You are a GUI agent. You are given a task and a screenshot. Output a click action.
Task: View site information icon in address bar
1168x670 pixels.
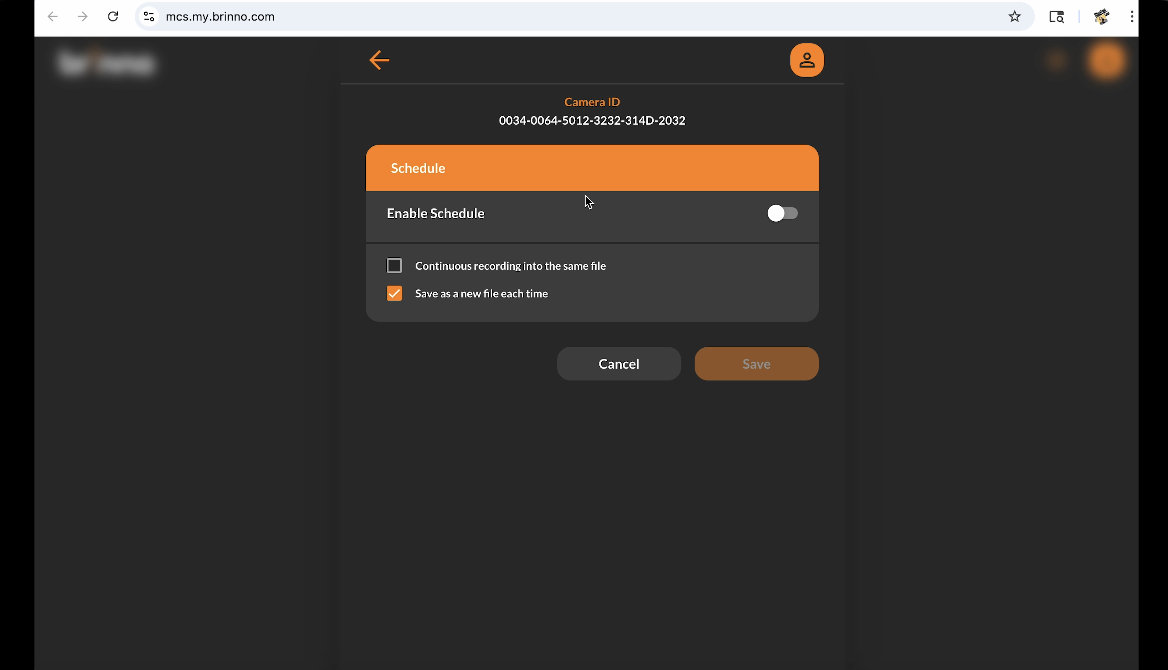pos(149,17)
